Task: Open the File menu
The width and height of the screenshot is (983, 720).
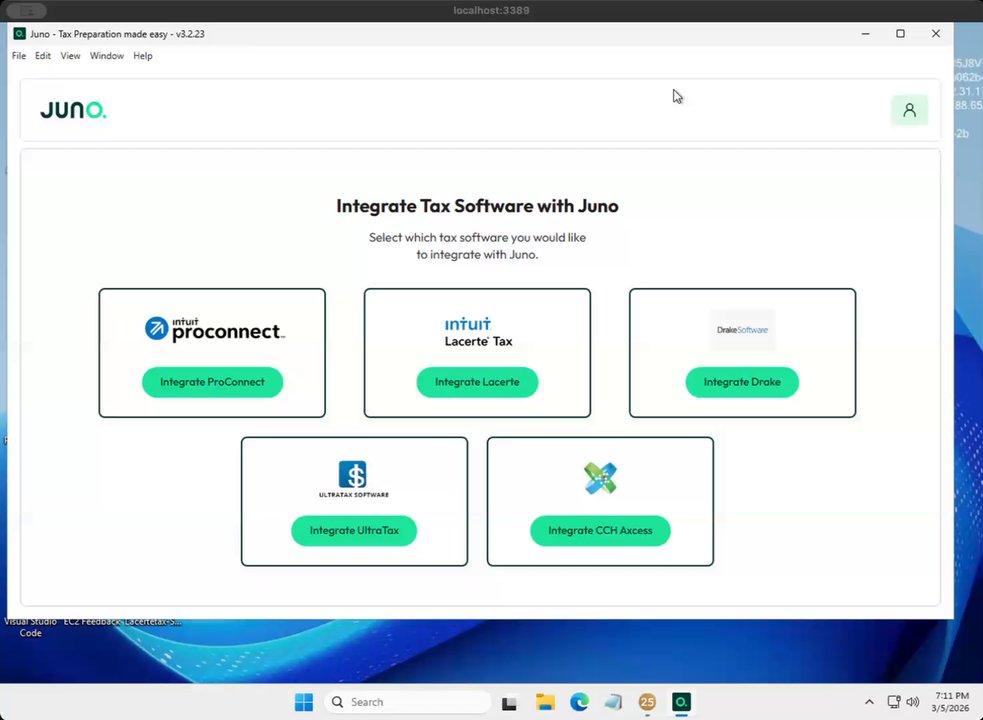Action: point(19,56)
